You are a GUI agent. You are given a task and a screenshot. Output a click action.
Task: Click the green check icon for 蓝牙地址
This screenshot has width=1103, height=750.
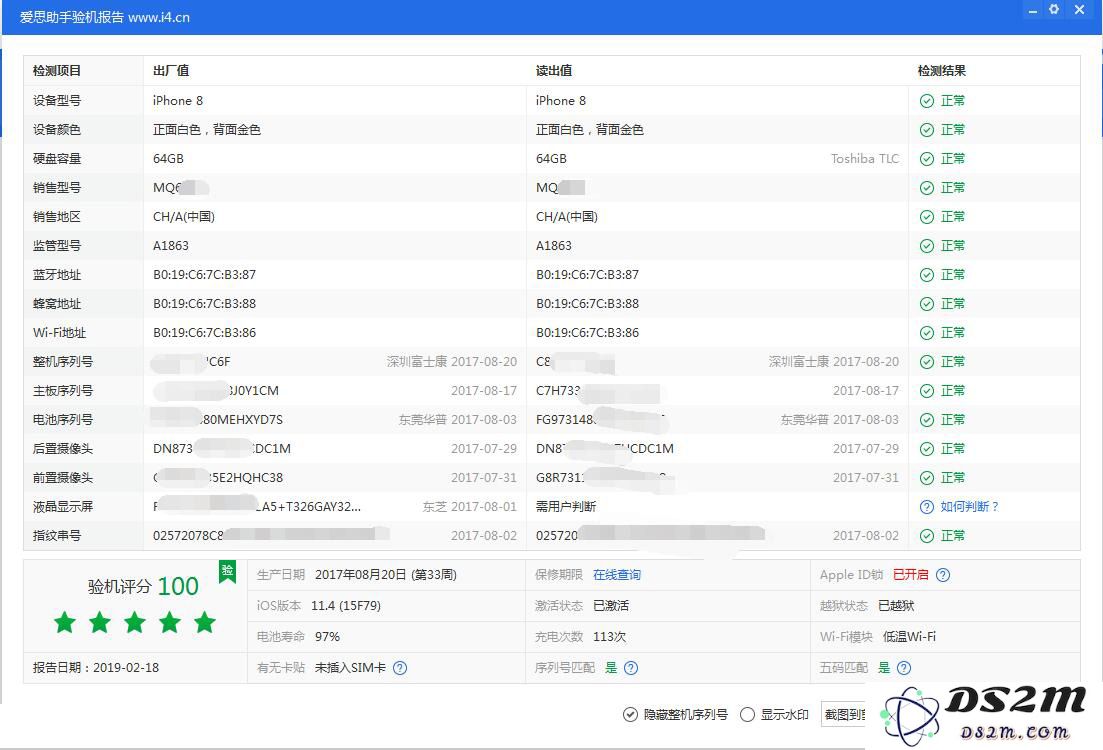point(926,274)
